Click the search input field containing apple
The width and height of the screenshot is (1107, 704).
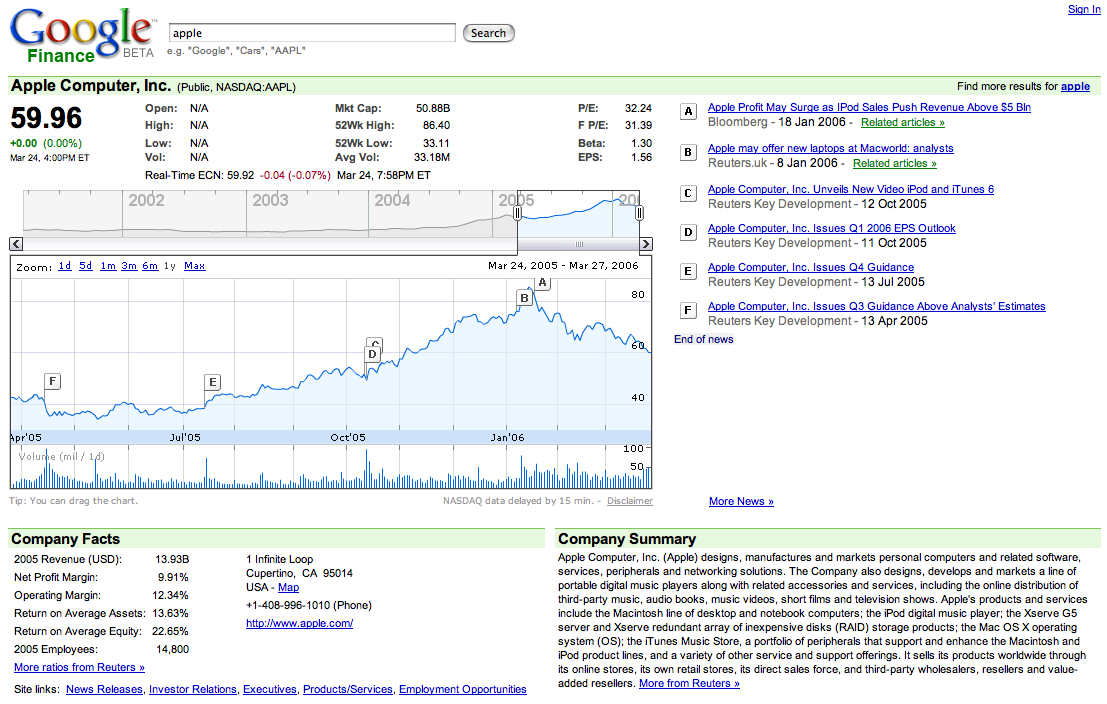click(x=312, y=33)
